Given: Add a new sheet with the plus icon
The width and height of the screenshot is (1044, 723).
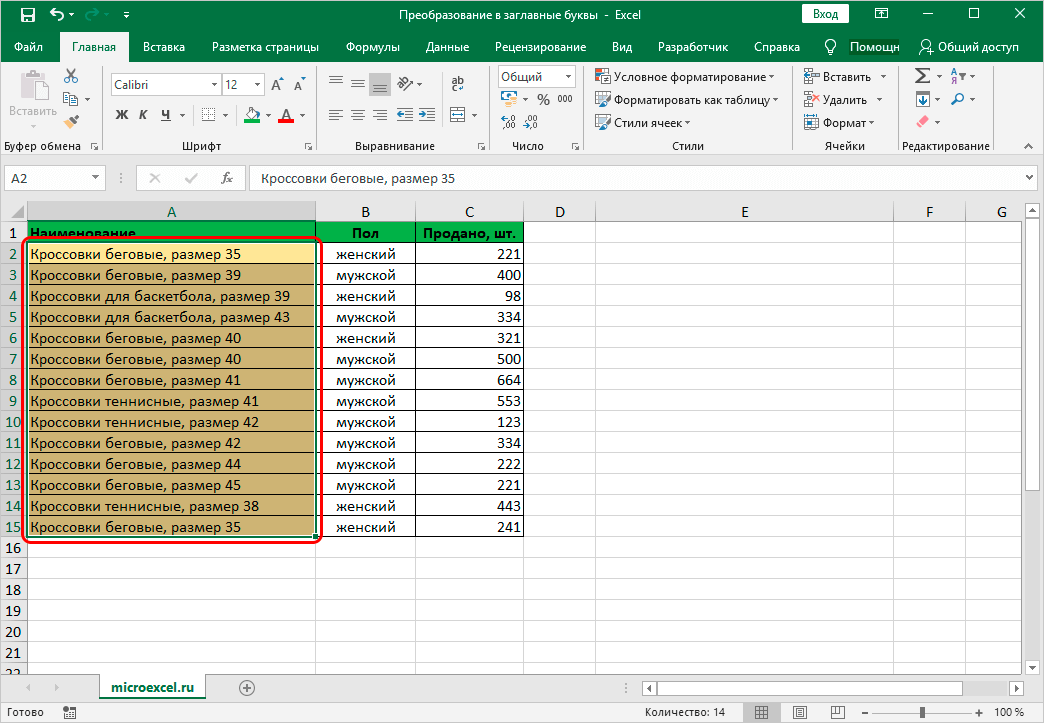Looking at the screenshot, I should click(247, 687).
